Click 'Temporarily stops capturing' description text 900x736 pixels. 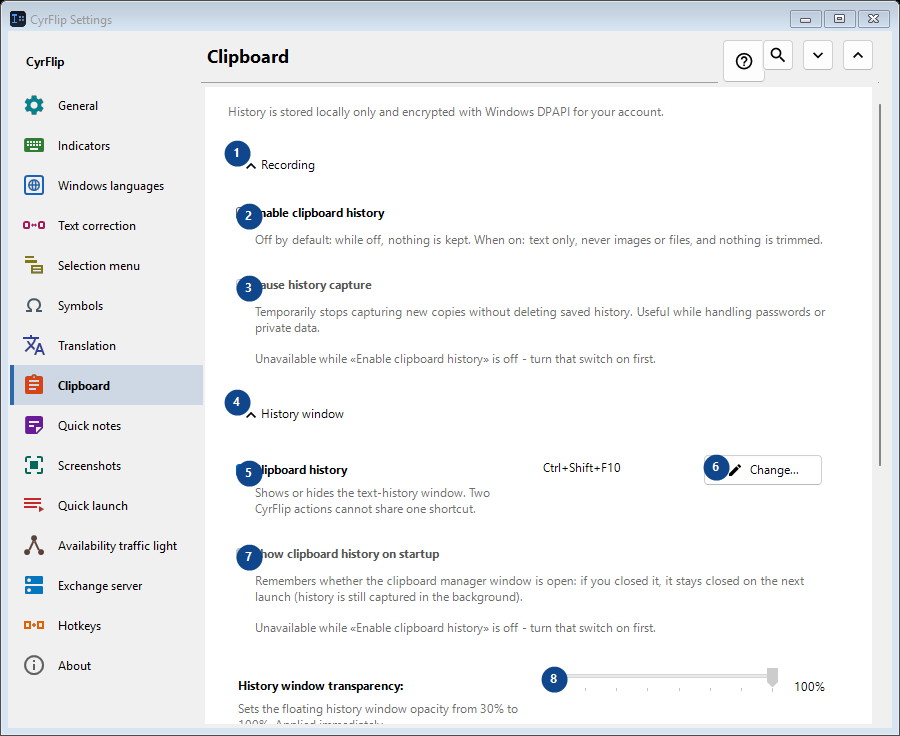(540, 320)
